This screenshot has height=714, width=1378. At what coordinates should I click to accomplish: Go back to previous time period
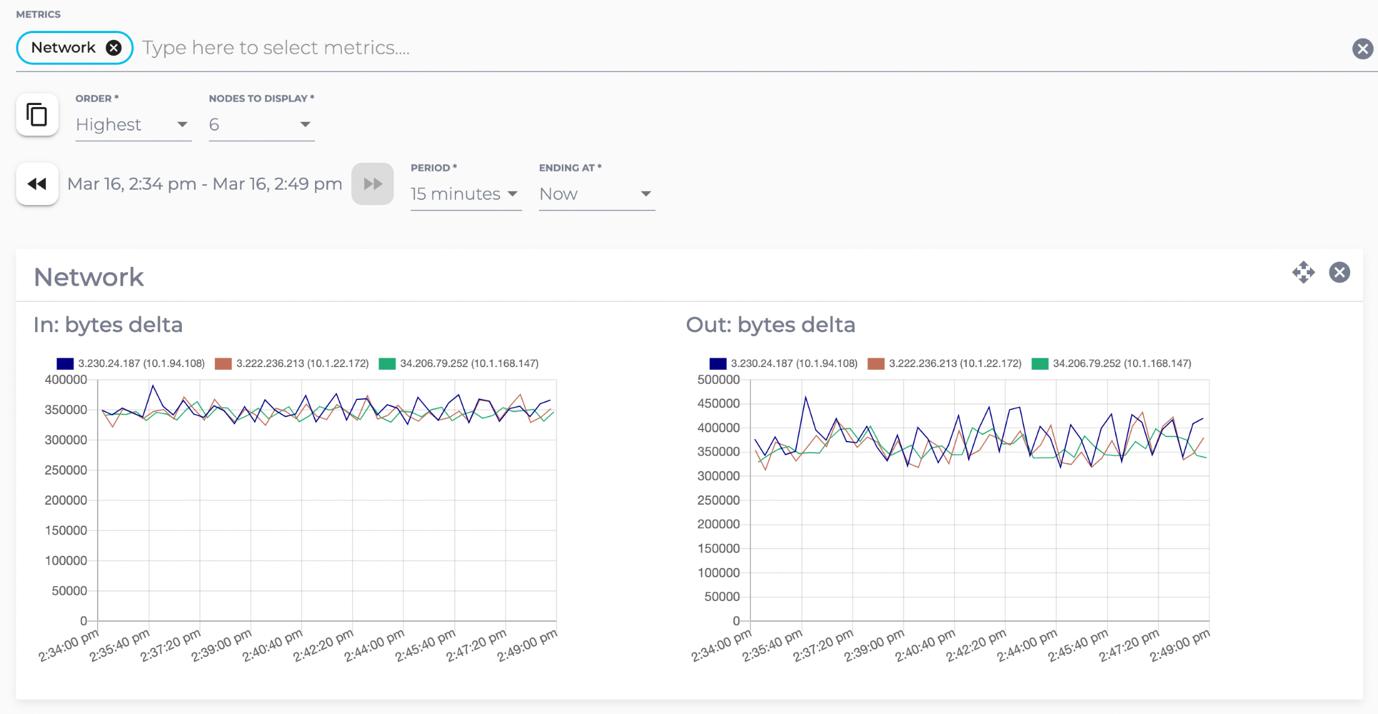[37, 184]
